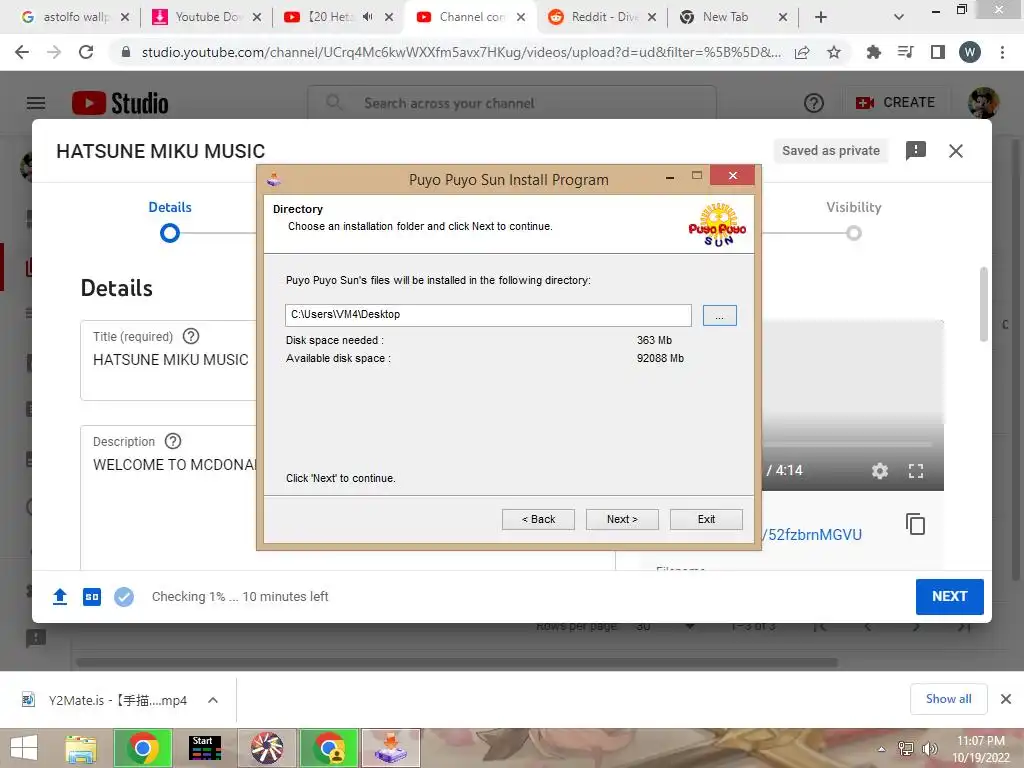The height and width of the screenshot is (768, 1024).
Task: Show hidden system tray icons
Action: 881,749
